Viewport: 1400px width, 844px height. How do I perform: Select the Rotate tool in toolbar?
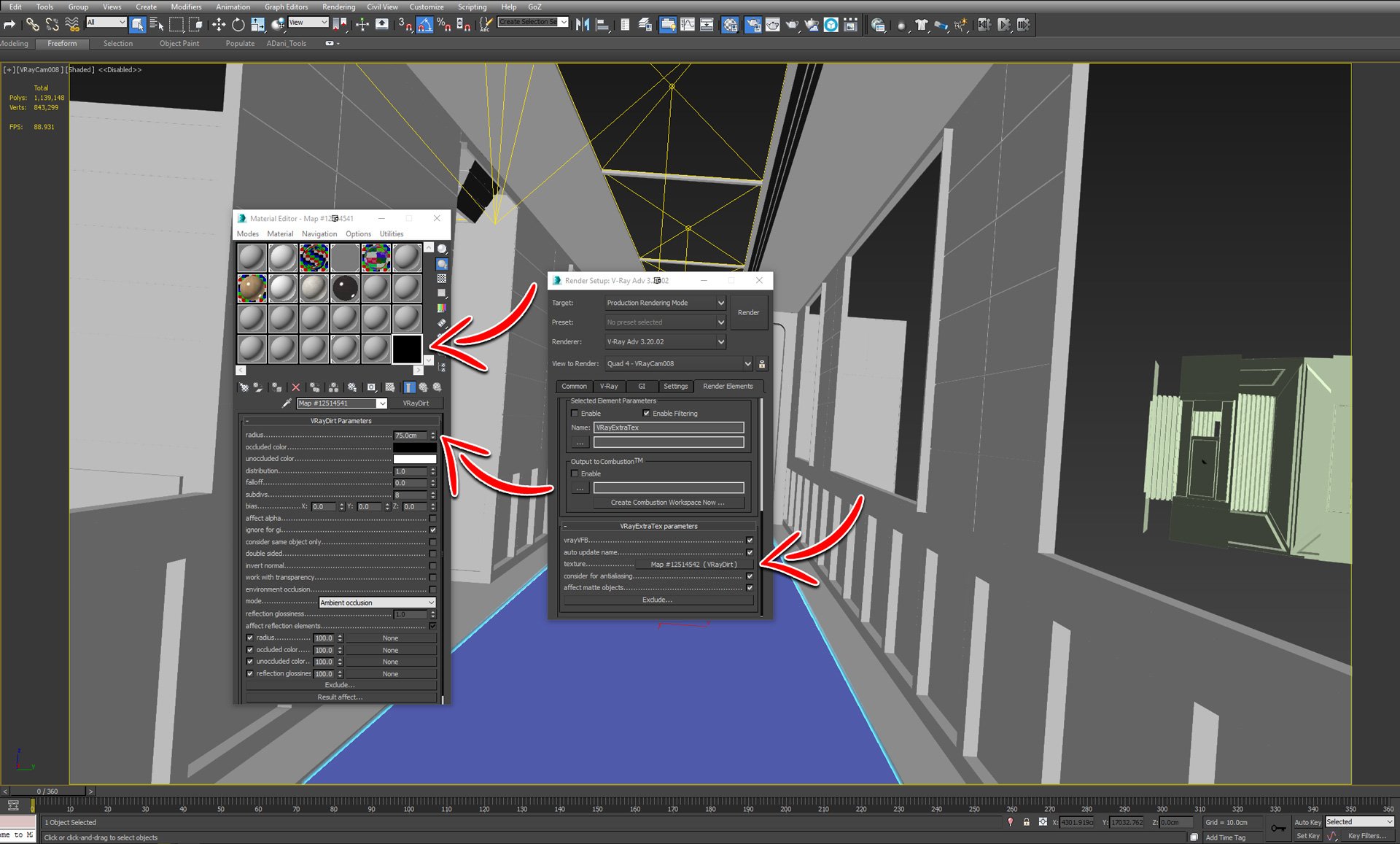click(238, 25)
